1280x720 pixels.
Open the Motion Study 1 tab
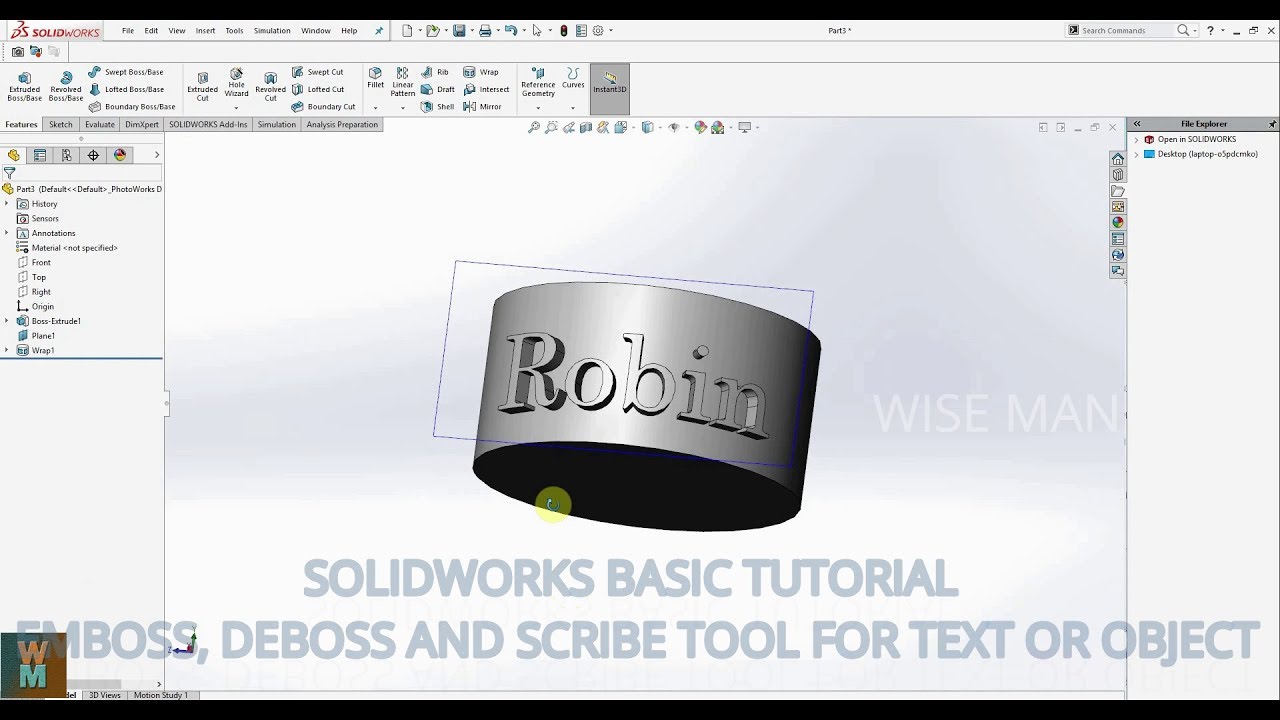coord(161,695)
